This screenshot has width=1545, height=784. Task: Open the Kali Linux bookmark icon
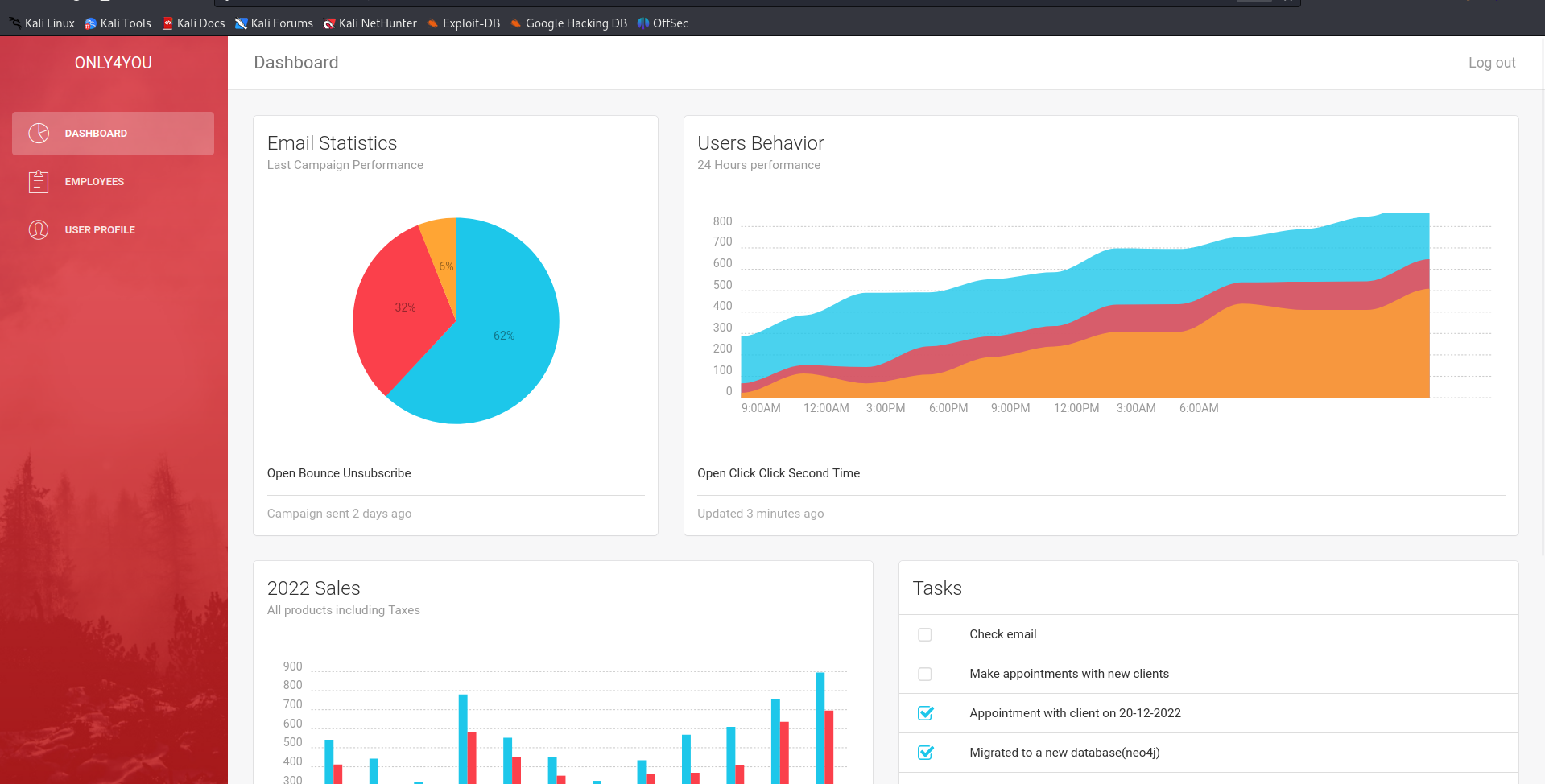coord(15,23)
